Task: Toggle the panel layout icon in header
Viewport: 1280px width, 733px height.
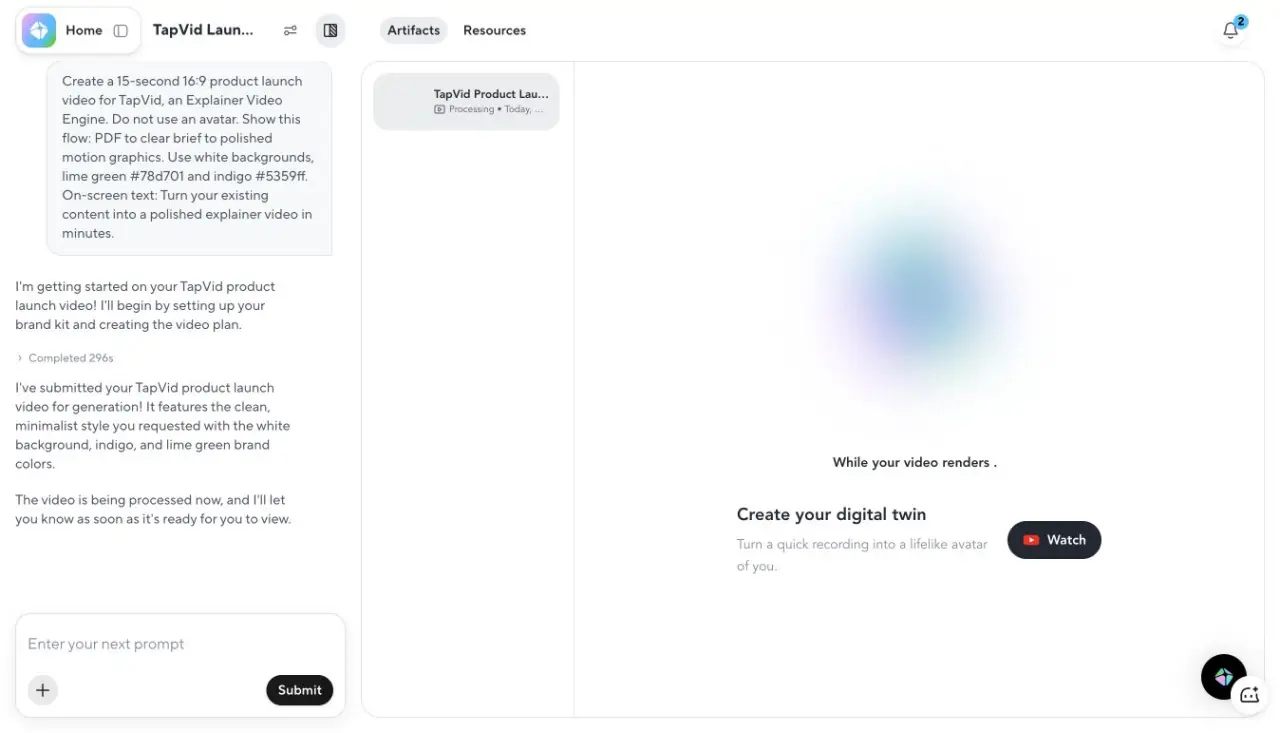Action: coord(331,31)
